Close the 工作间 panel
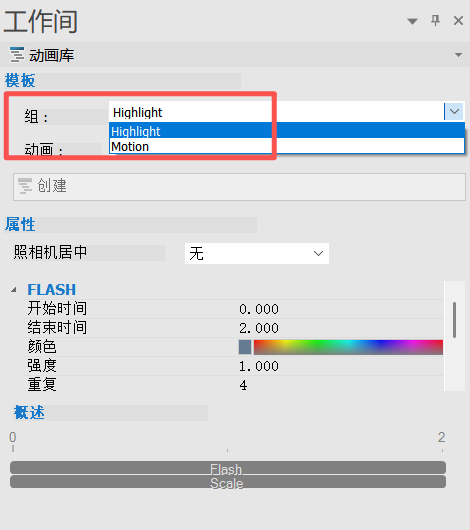Viewport: 470px width, 530px height. 458,21
